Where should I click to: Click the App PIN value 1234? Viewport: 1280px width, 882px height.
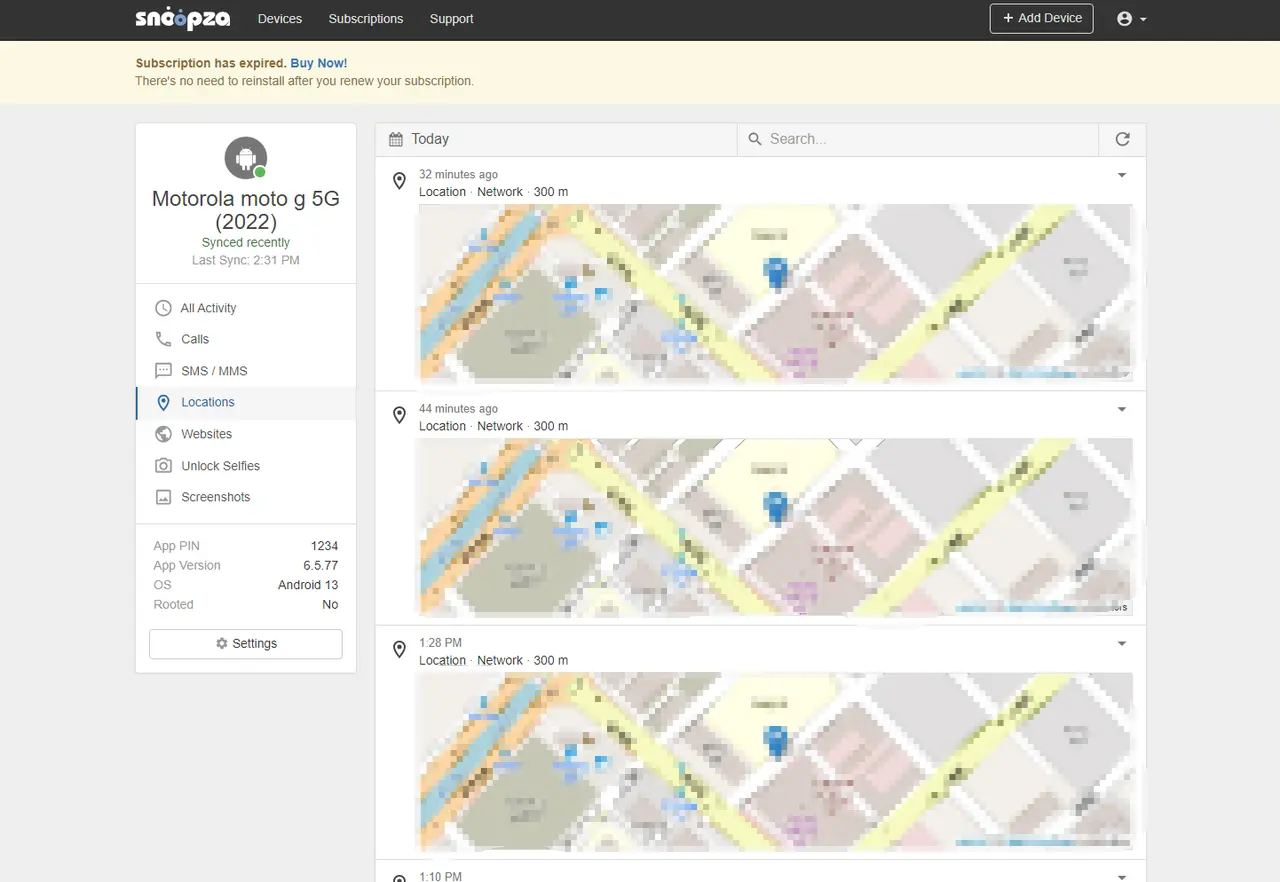click(x=324, y=546)
